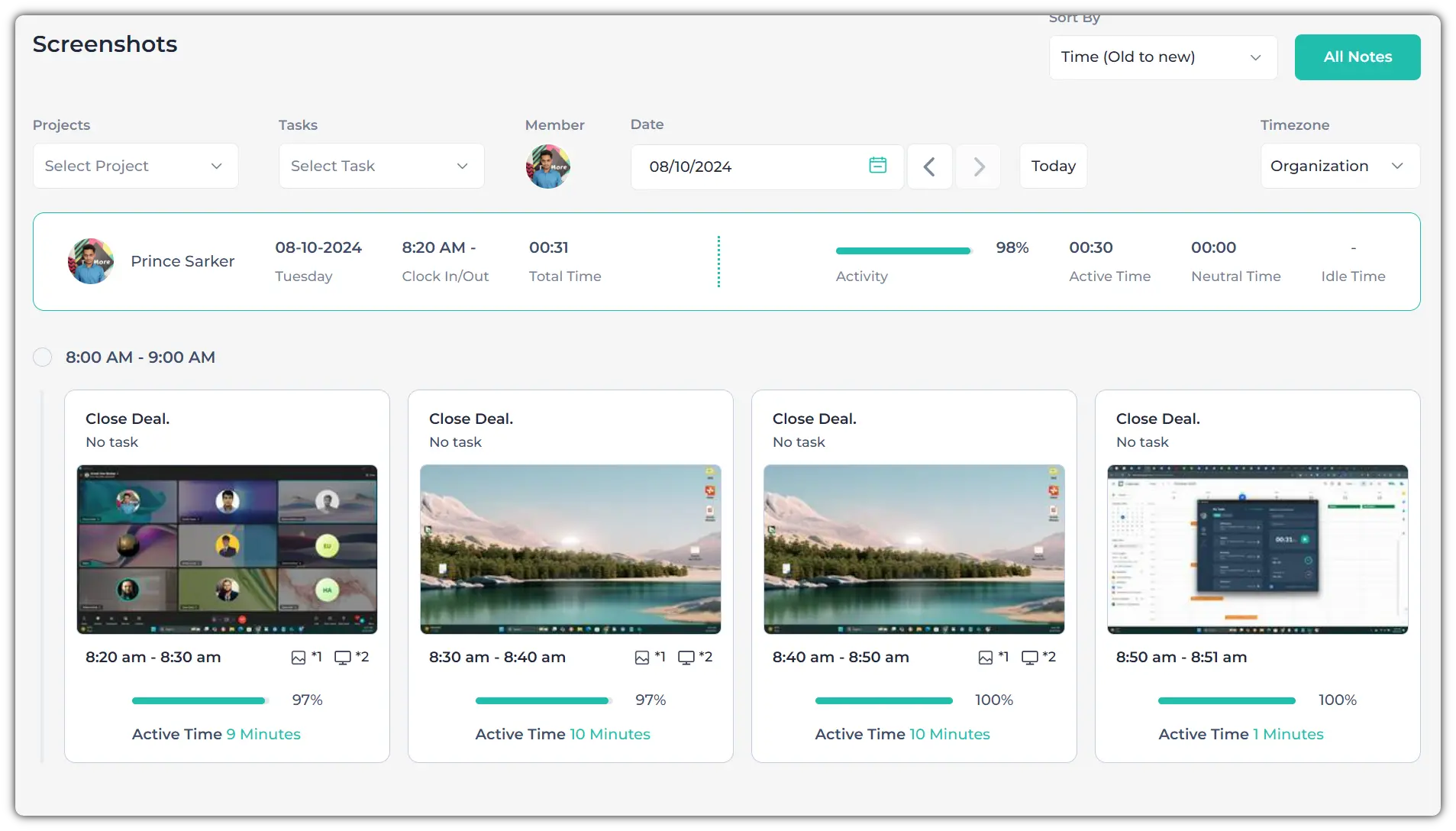Viewport: 1456px width, 831px height.
Task: Click monitor icon on 8:40 am card
Action: 1030,658
